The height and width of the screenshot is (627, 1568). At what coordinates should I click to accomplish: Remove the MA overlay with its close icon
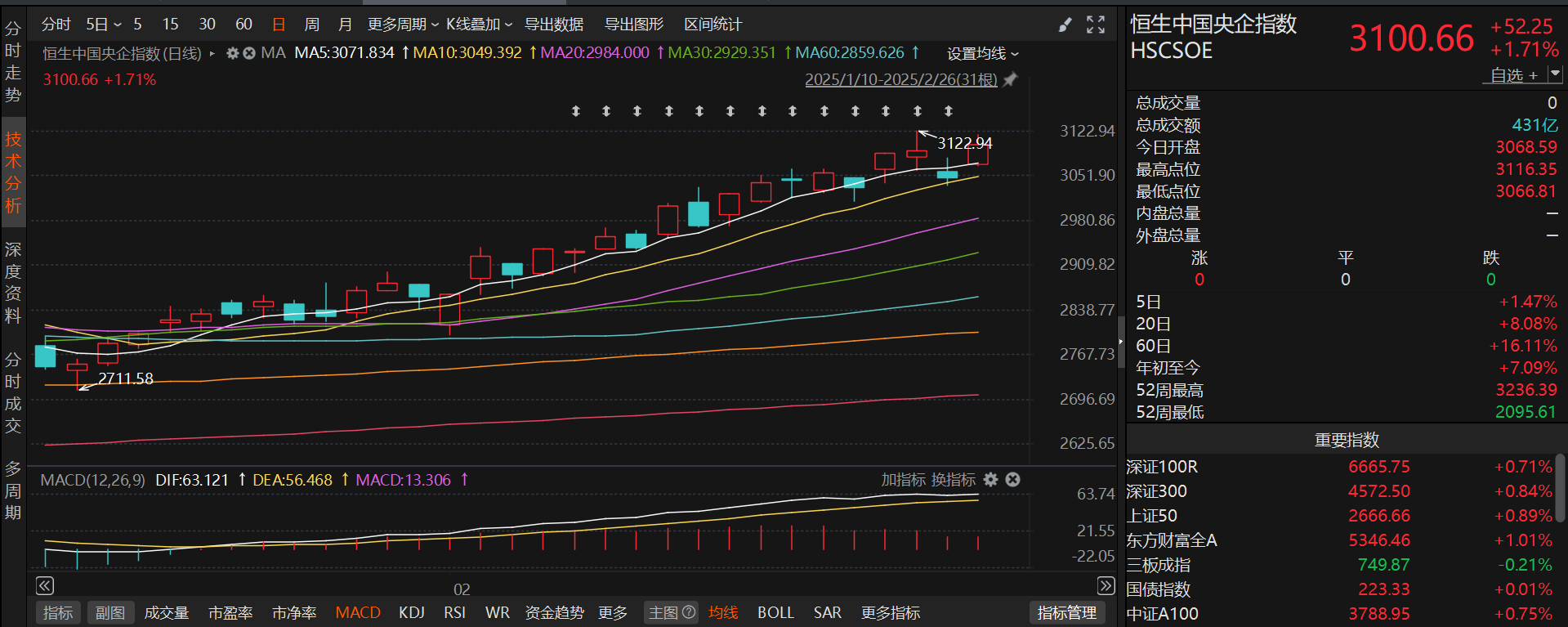click(249, 53)
